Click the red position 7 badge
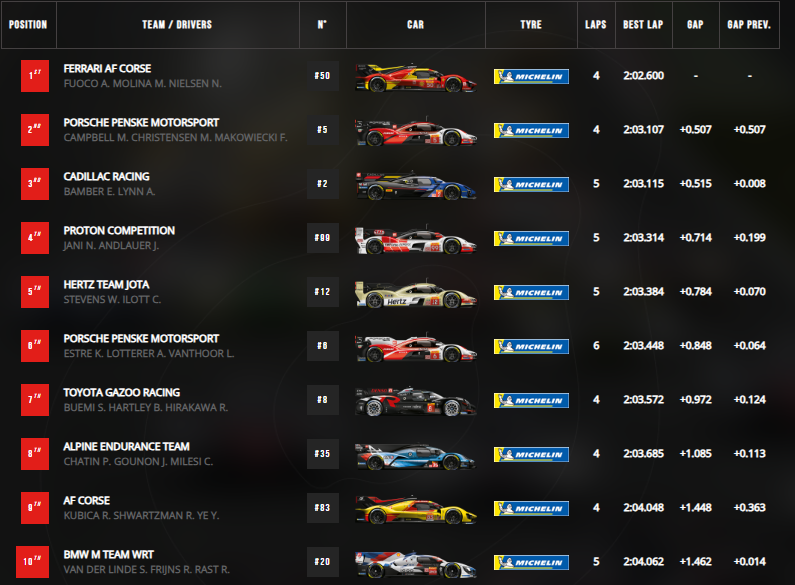Viewport: 795px width, 585px height. [35, 400]
